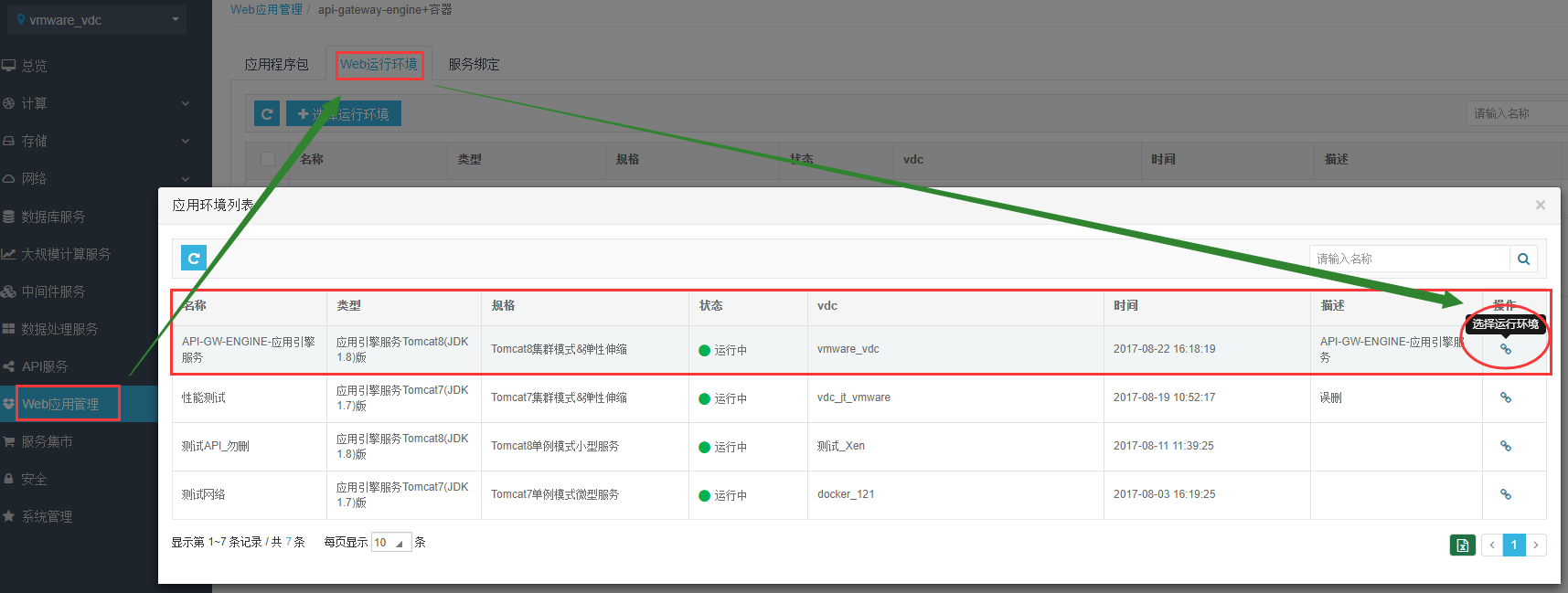
Task: Open the 每页显示 page size dropdown
Action: point(391,542)
